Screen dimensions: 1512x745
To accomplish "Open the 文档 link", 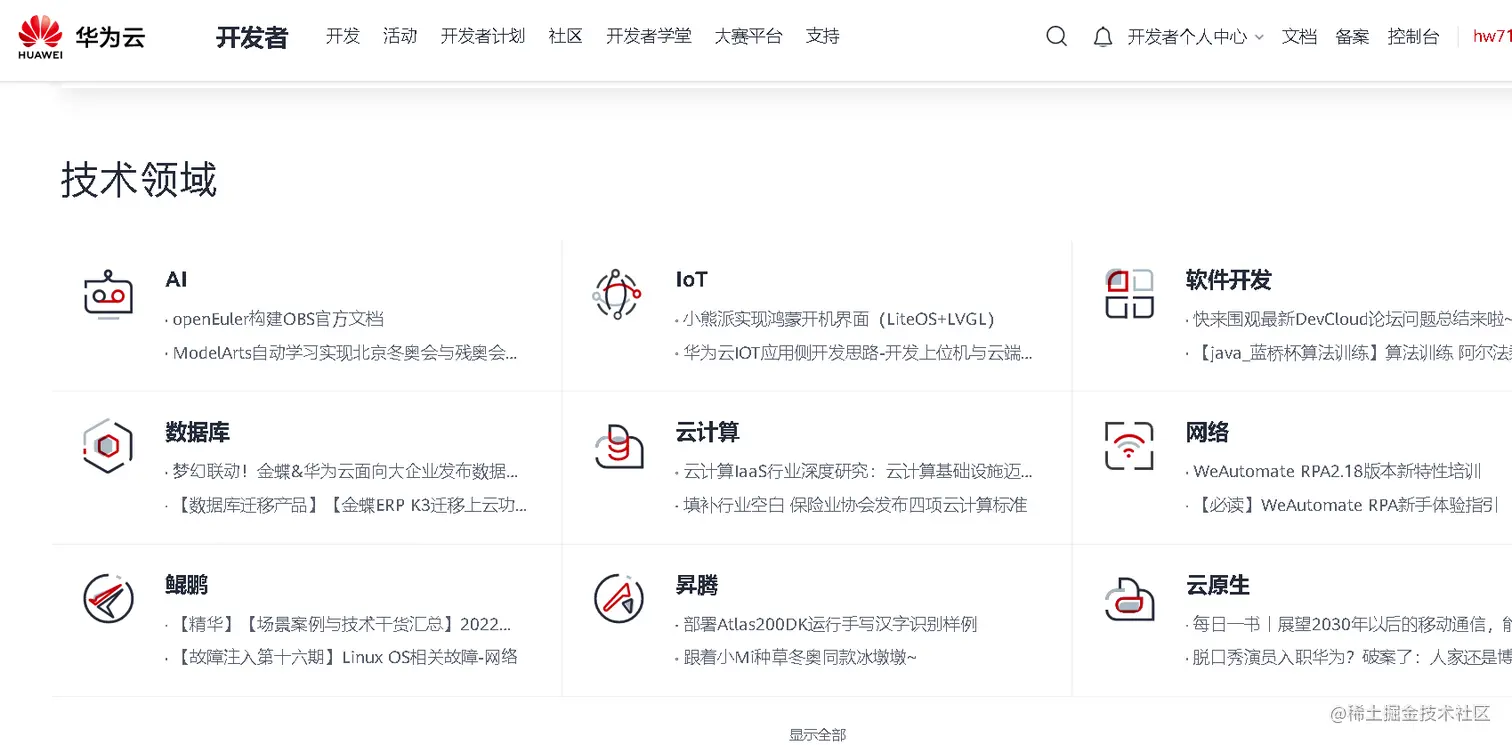I will coord(1300,37).
